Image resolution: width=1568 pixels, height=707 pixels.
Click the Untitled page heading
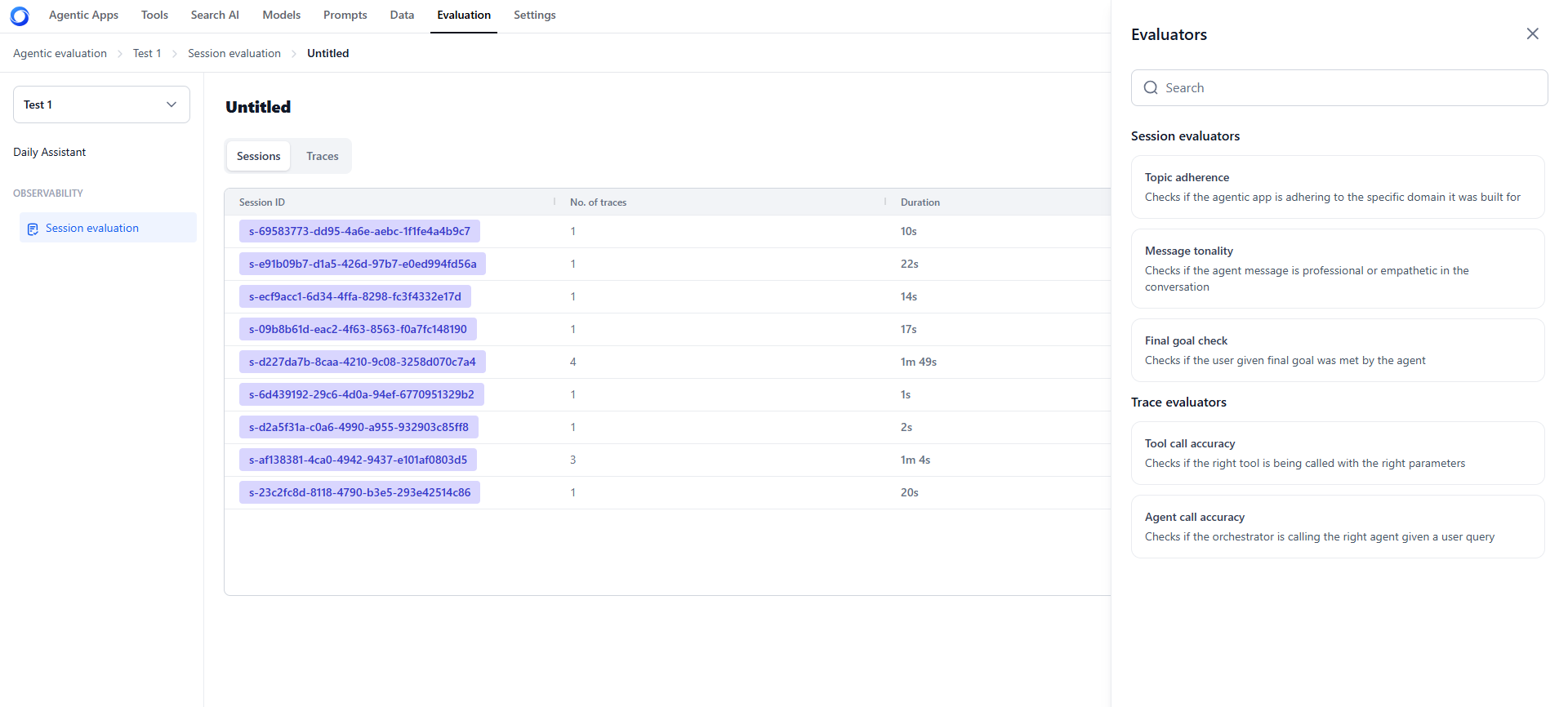tap(258, 107)
